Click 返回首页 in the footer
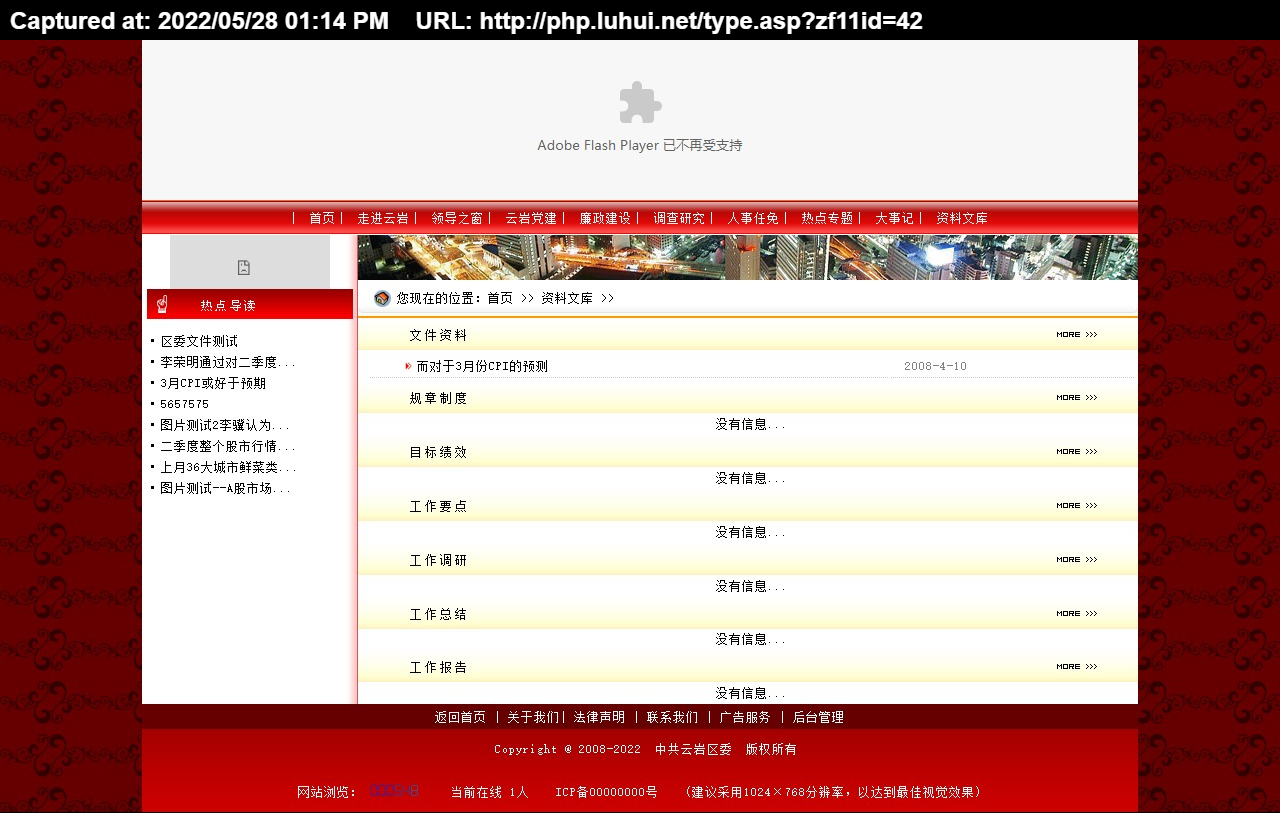1280x813 pixels. (x=460, y=717)
